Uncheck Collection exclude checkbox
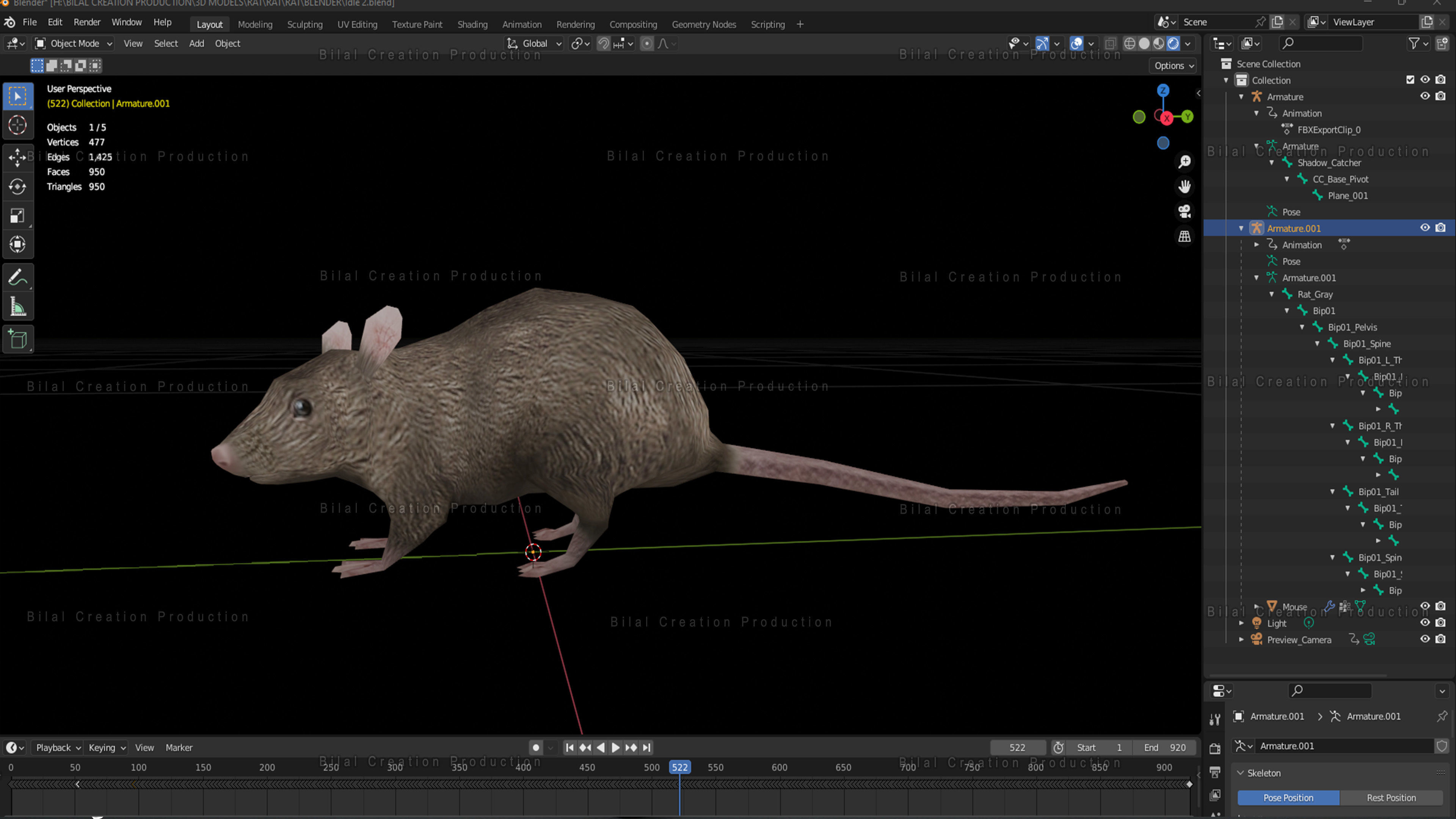 [x=1410, y=80]
